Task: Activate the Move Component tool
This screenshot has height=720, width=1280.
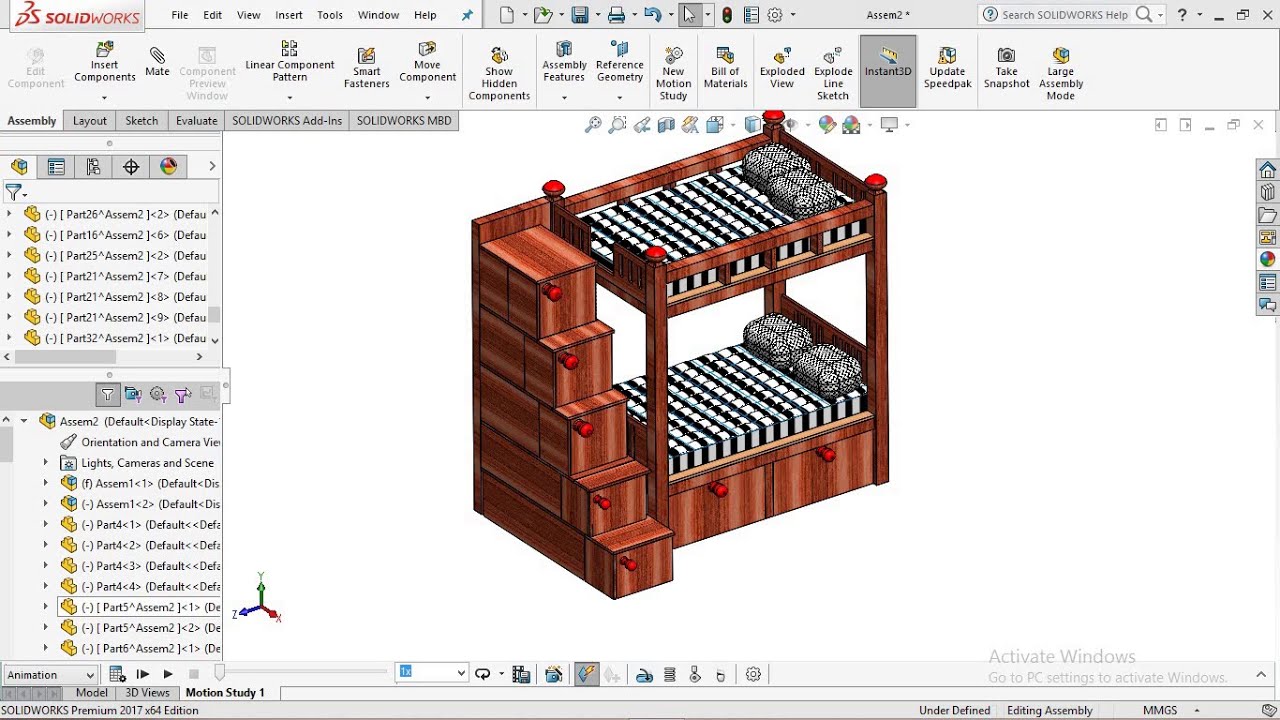Action: click(x=427, y=63)
